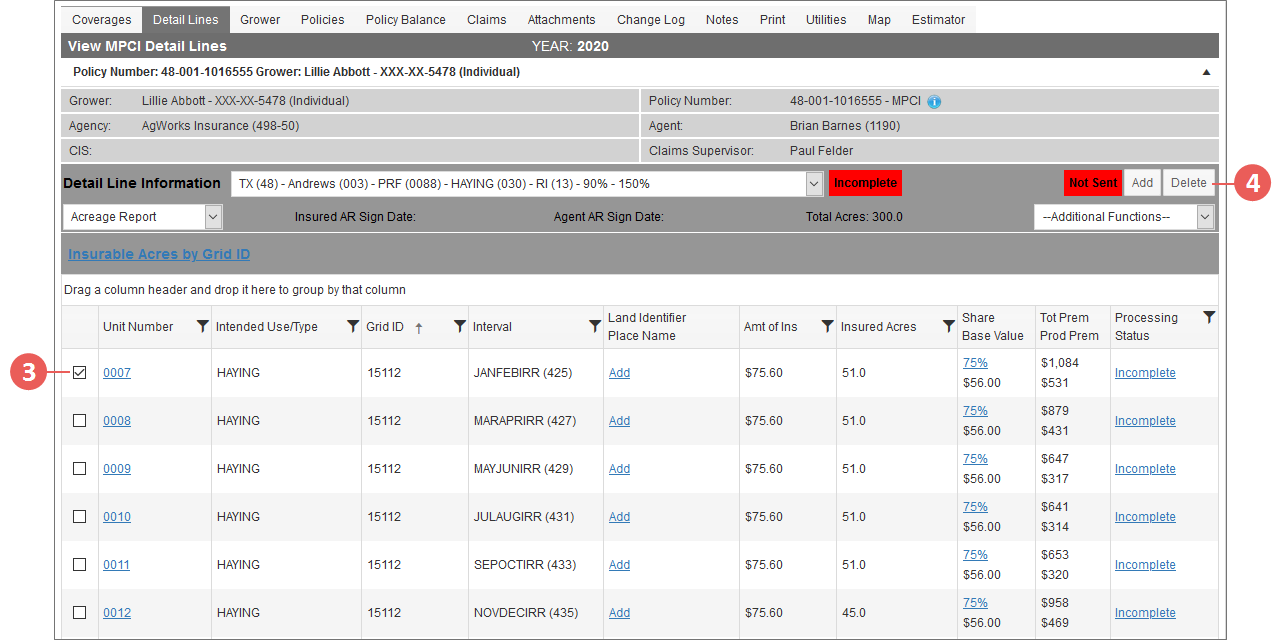Check the checkbox for unit 0008
Viewport: 1282px width, 640px height.
[80, 421]
